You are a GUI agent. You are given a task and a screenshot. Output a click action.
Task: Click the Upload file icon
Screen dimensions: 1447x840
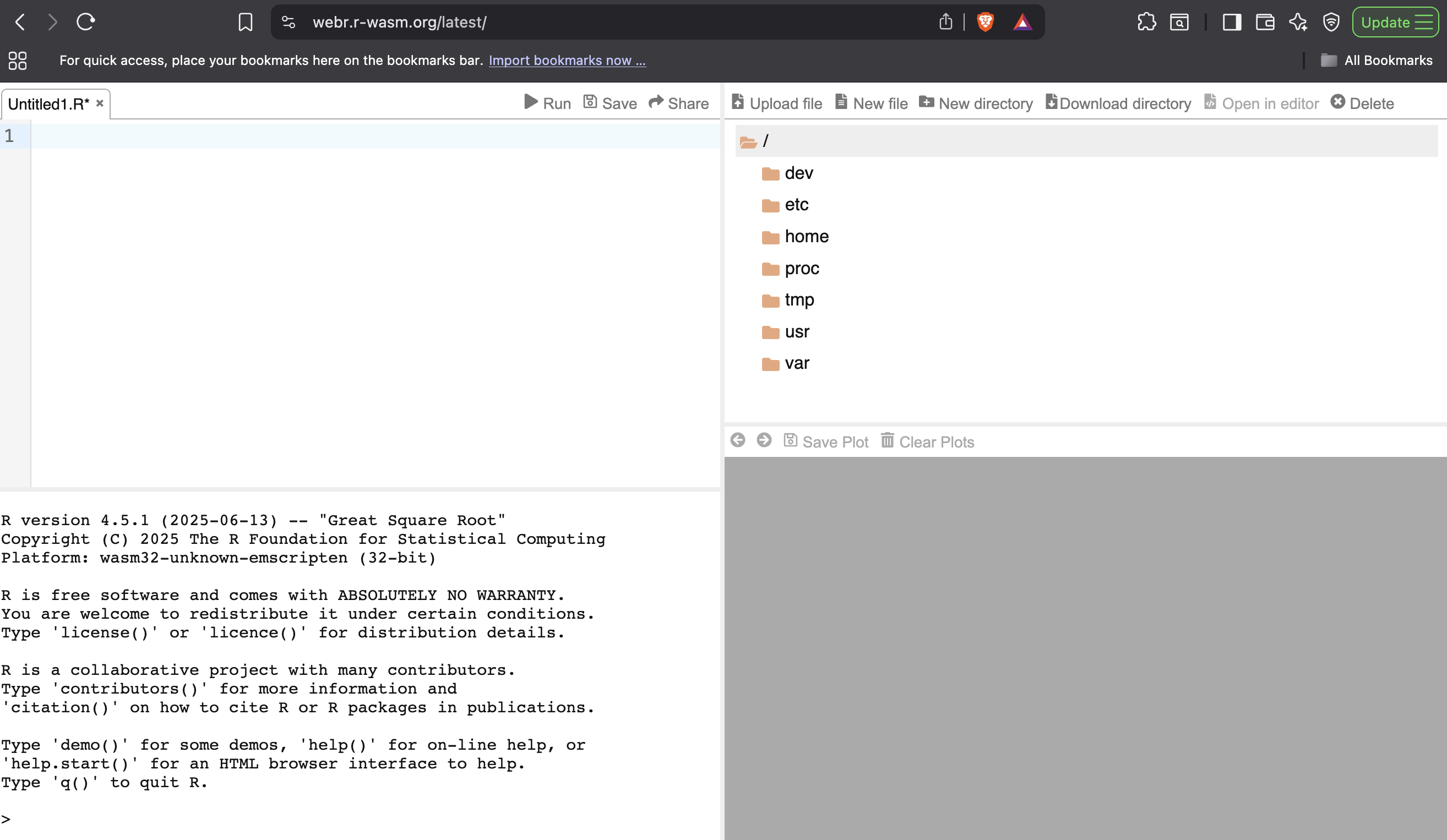(738, 103)
